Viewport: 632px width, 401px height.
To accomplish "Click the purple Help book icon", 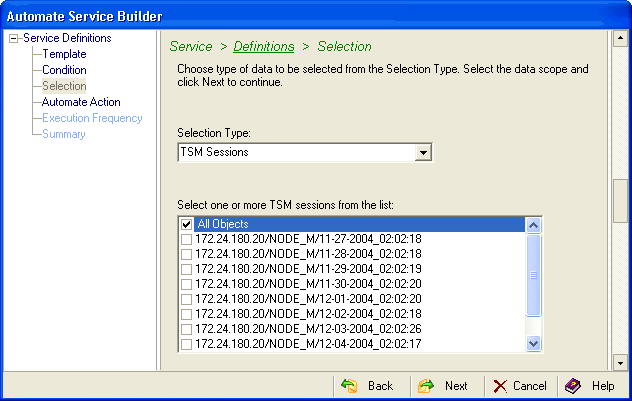I will click(x=573, y=386).
